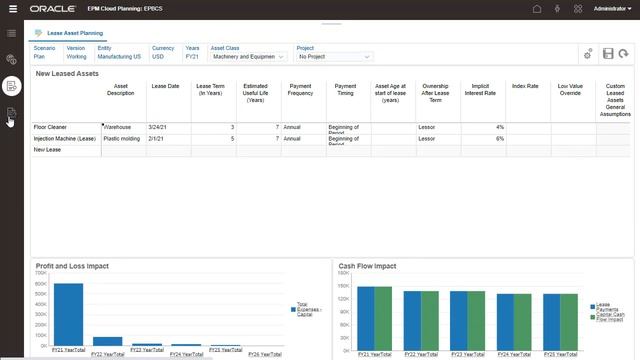Open the Administrator user menu
The width and height of the screenshot is (640, 360).
point(612,9)
